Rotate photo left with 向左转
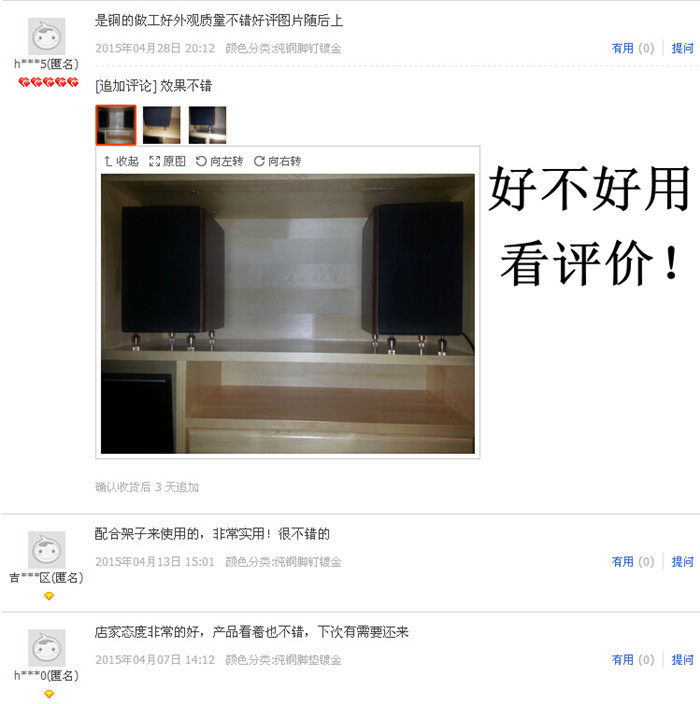The height and width of the screenshot is (704, 700). (220, 161)
